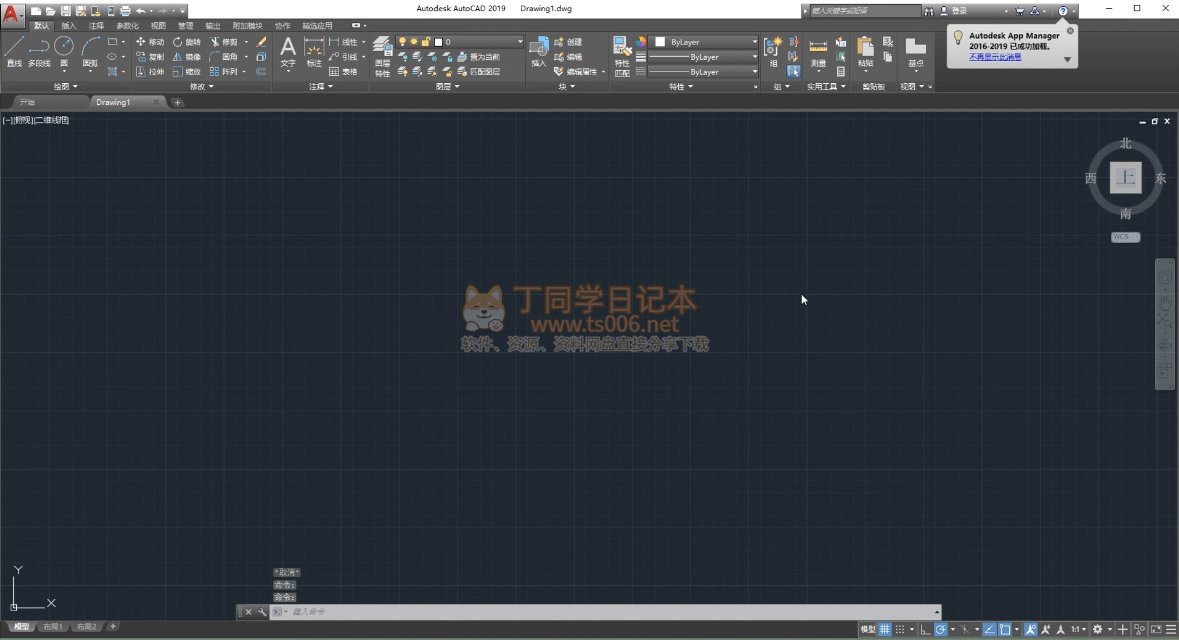The width and height of the screenshot is (1179, 640).
Task: Toggle the grid display in status bar
Action: [x=885, y=630]
